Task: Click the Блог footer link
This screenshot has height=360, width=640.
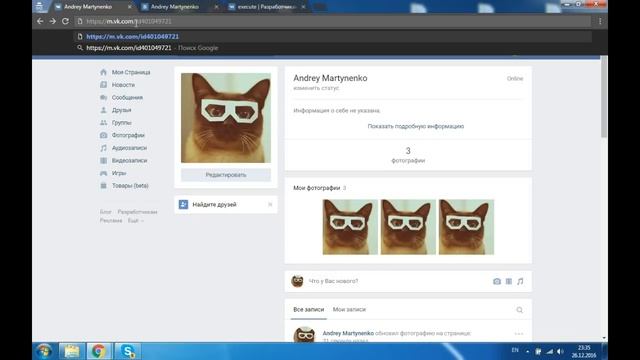Action: (106, 212)
